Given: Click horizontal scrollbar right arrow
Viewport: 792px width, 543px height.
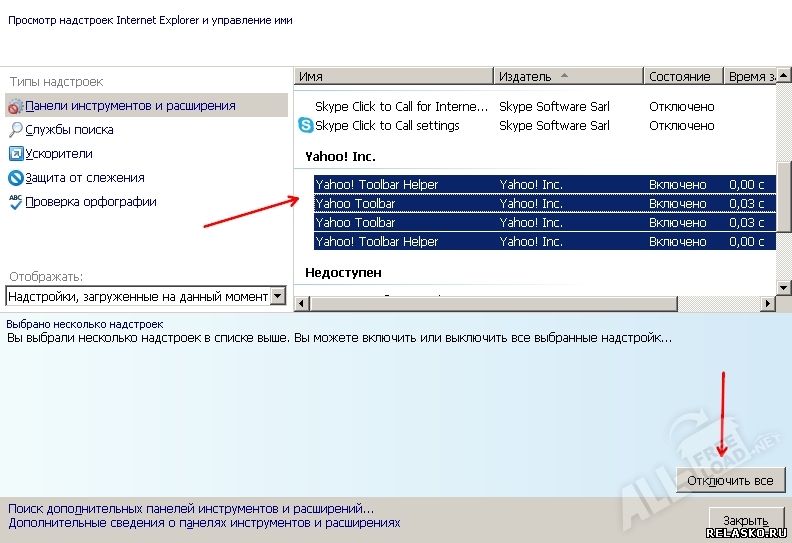Looking at the screenshot, I should pos(768,304).
